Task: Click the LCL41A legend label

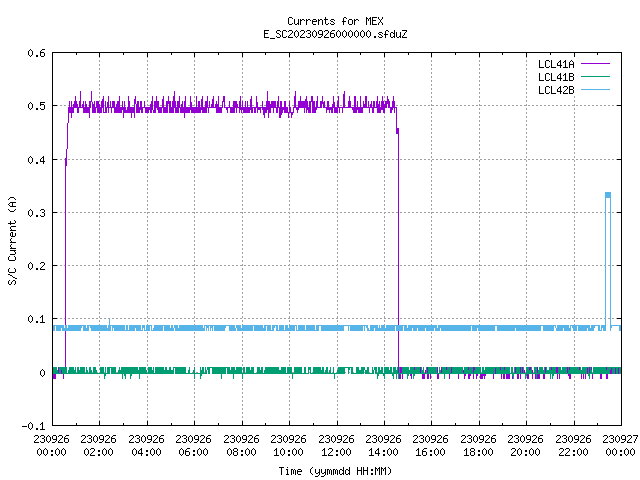Action: [x=556, y=64]
